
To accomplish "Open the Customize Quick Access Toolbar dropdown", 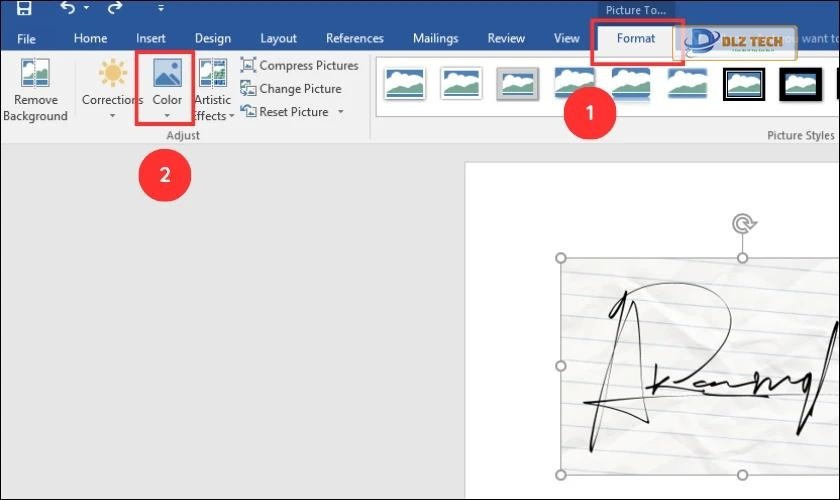I will pos(161,9).
